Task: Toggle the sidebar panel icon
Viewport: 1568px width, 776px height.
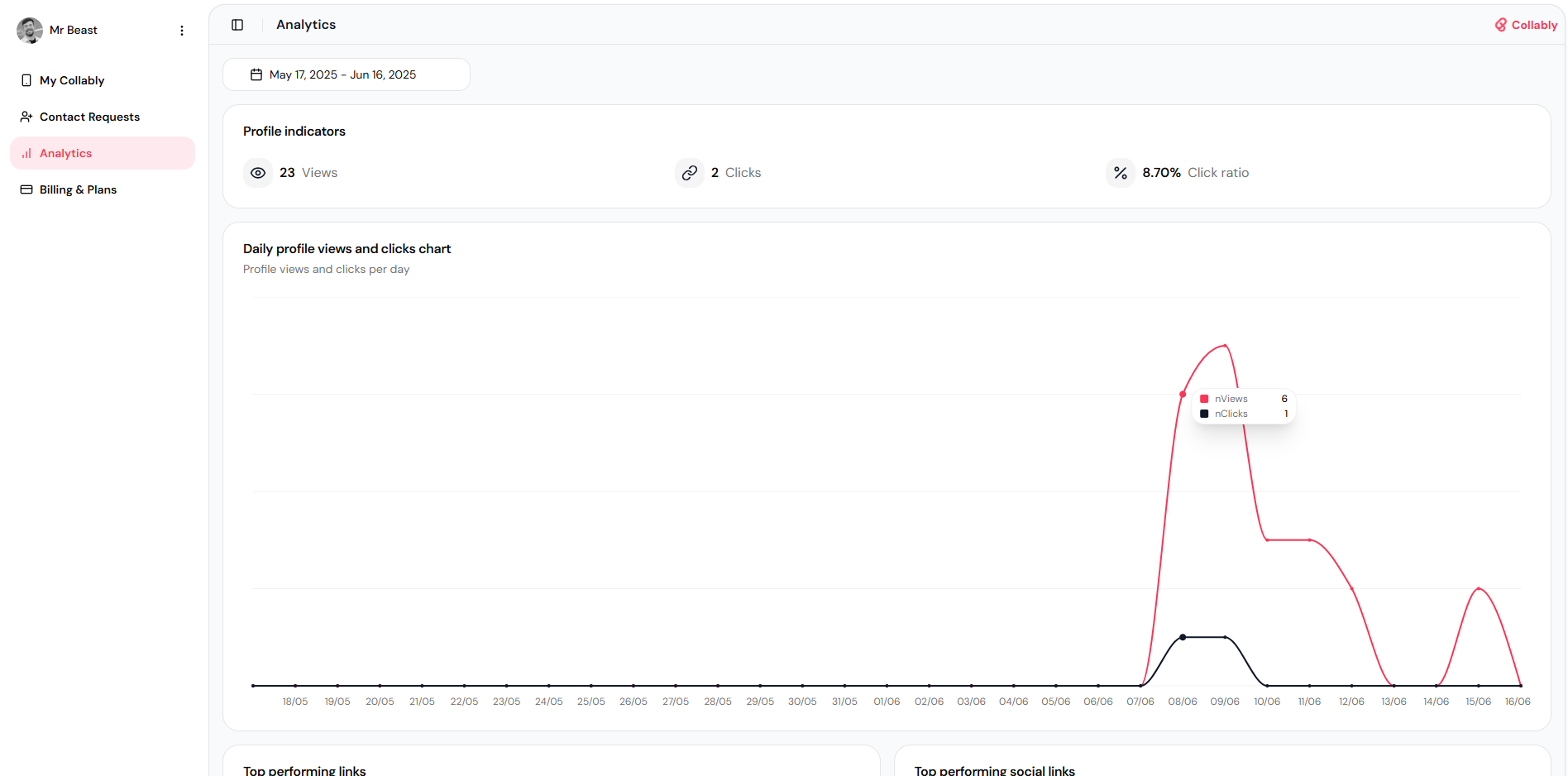Action: pos(237,25)
